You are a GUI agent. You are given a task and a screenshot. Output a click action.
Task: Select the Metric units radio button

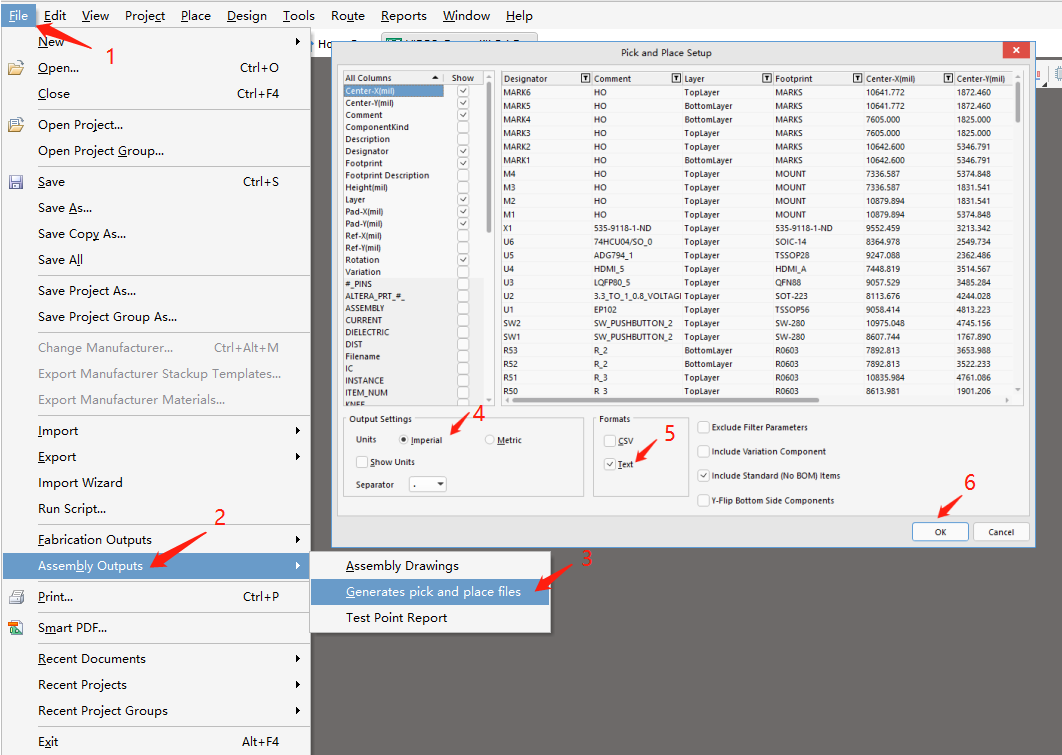click(x=490, y=440)
